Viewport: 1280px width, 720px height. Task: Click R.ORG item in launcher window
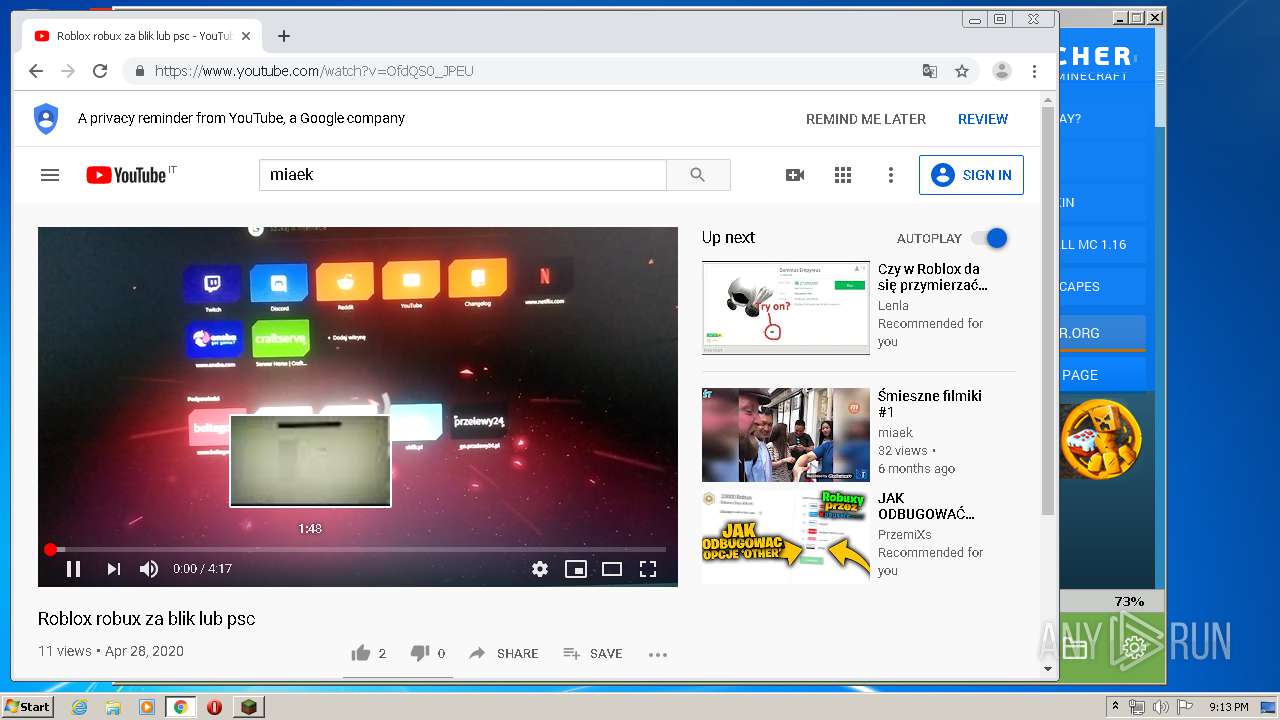[x=1101, y=333]
